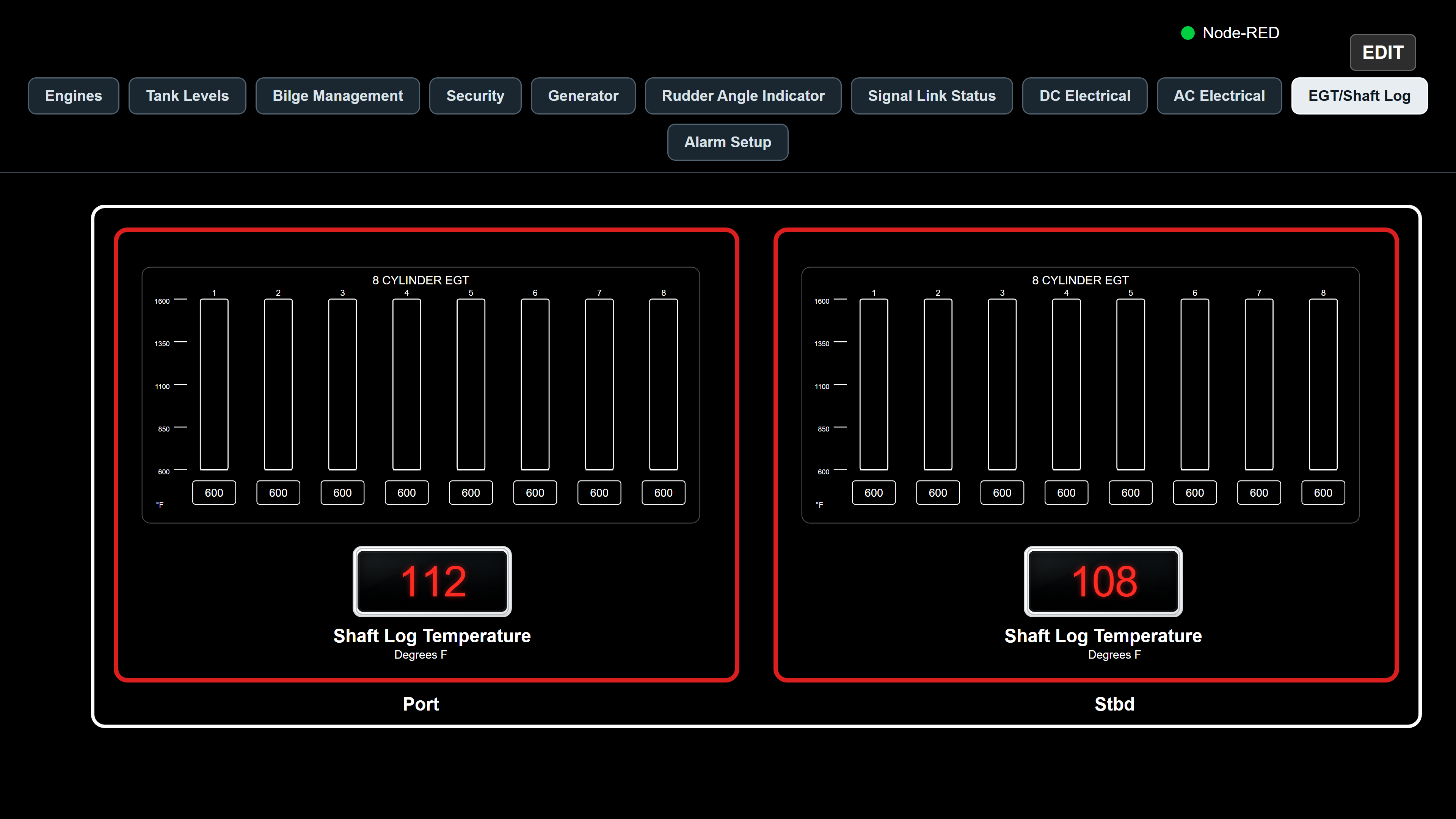Click Stbd shaft log temperature 108 display

[1103, 582]
